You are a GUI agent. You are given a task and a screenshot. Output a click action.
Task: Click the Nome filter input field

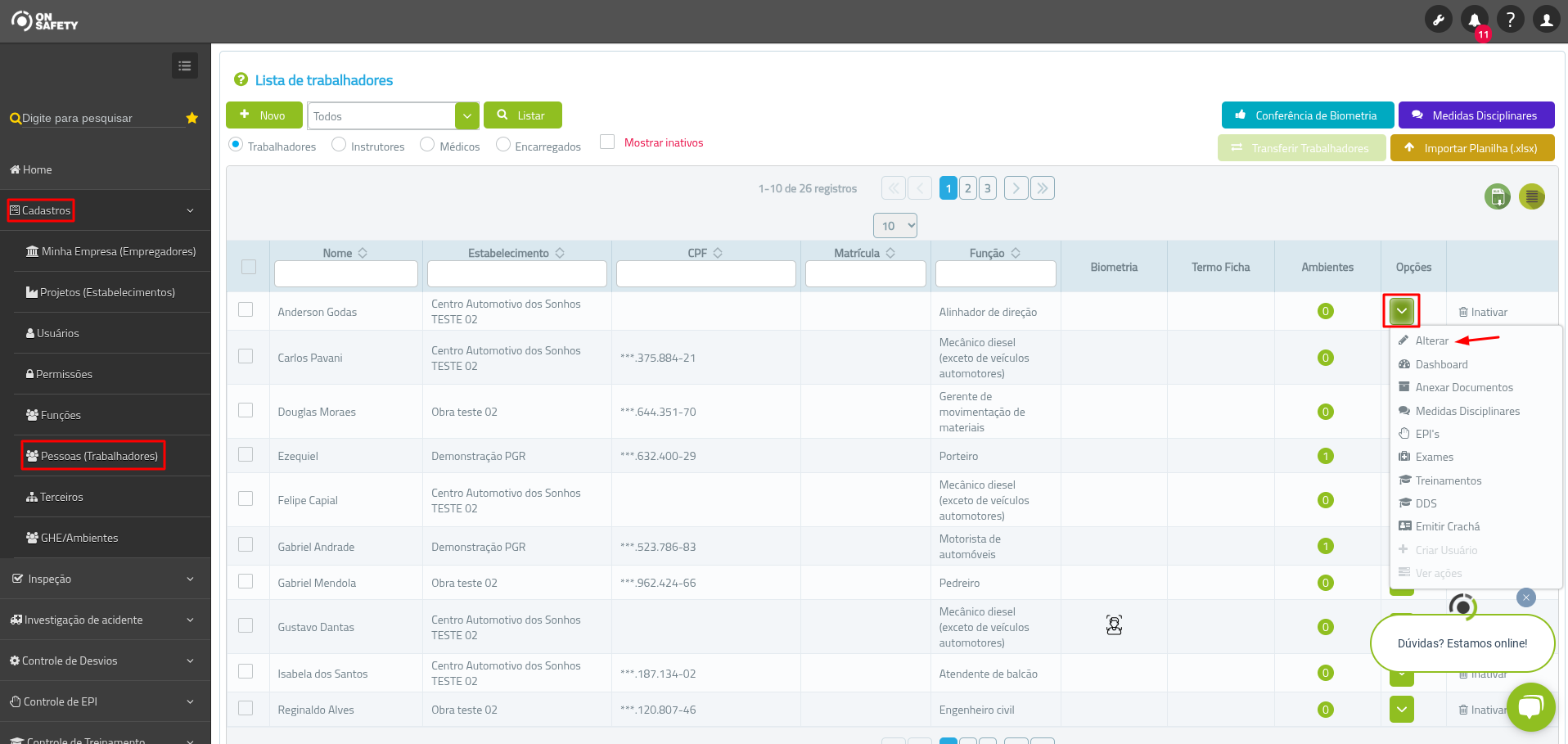(346, 274)
